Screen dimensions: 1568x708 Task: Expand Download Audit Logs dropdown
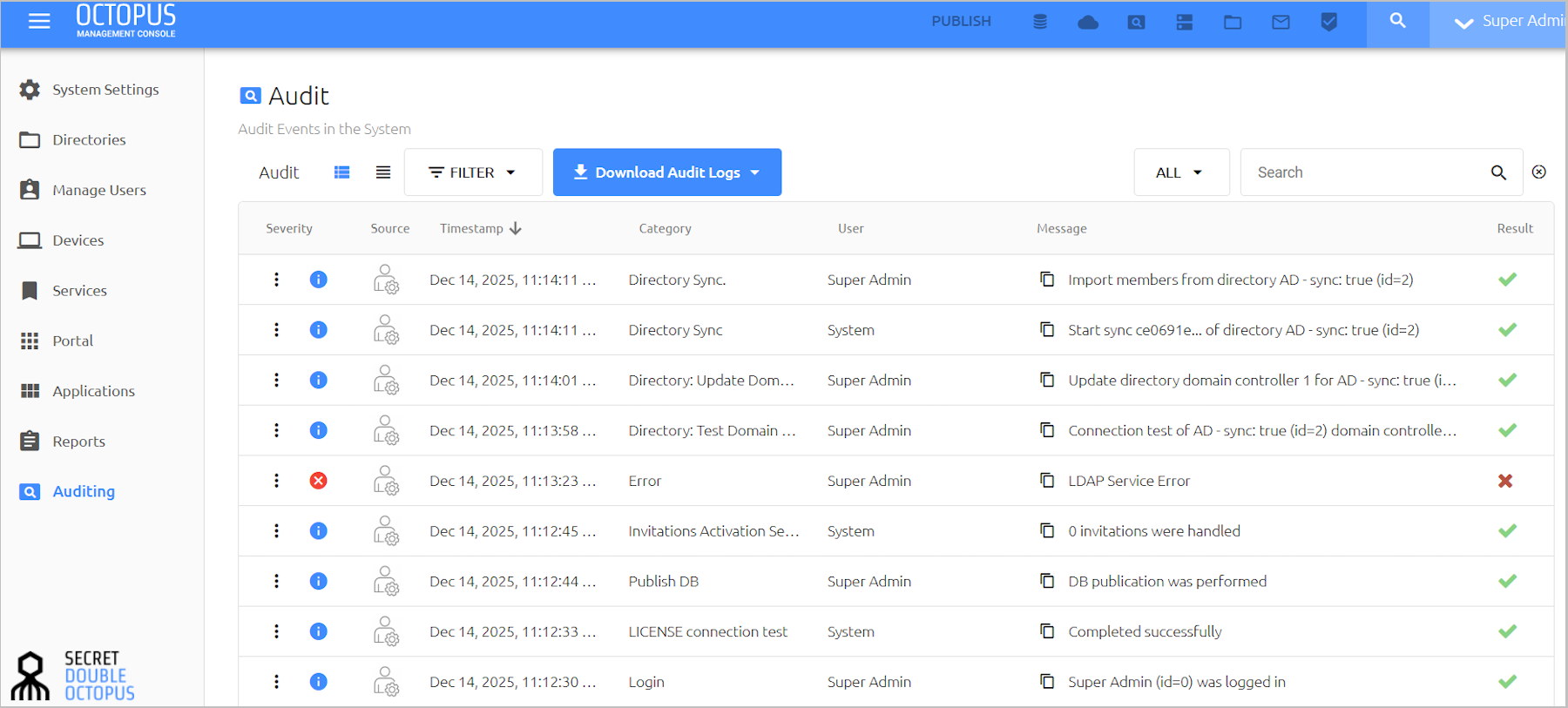667,172
